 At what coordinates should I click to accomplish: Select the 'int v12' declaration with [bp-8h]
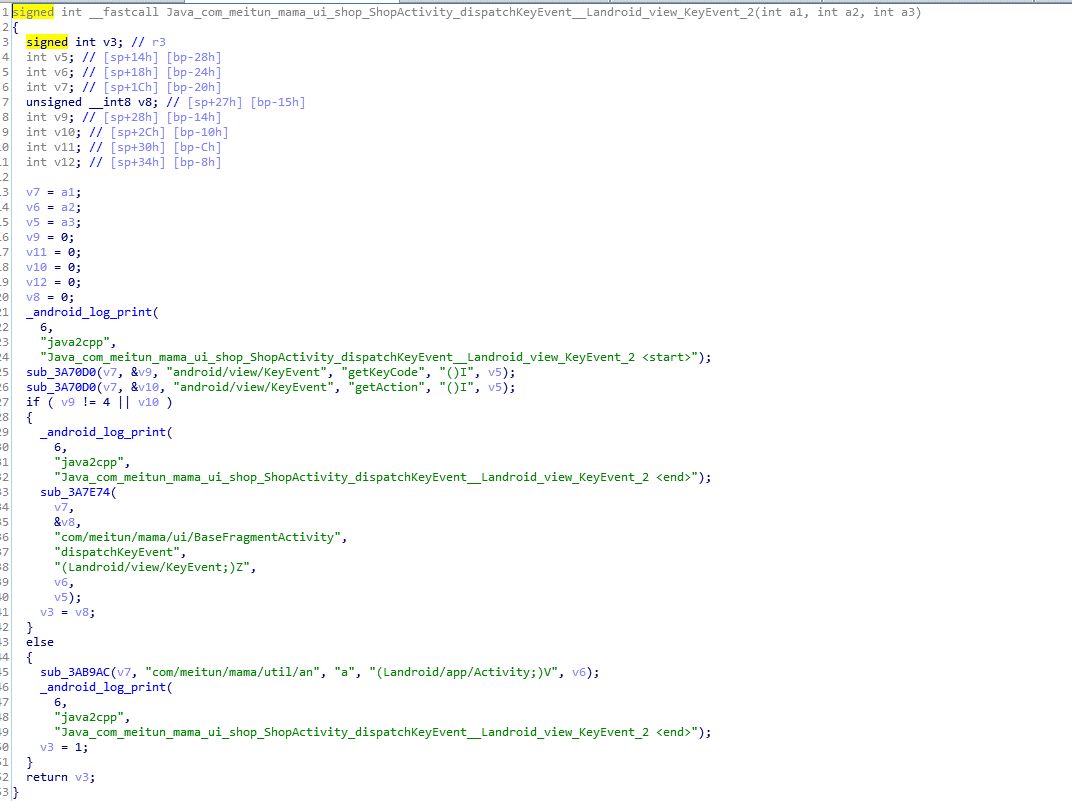point(124,162)
